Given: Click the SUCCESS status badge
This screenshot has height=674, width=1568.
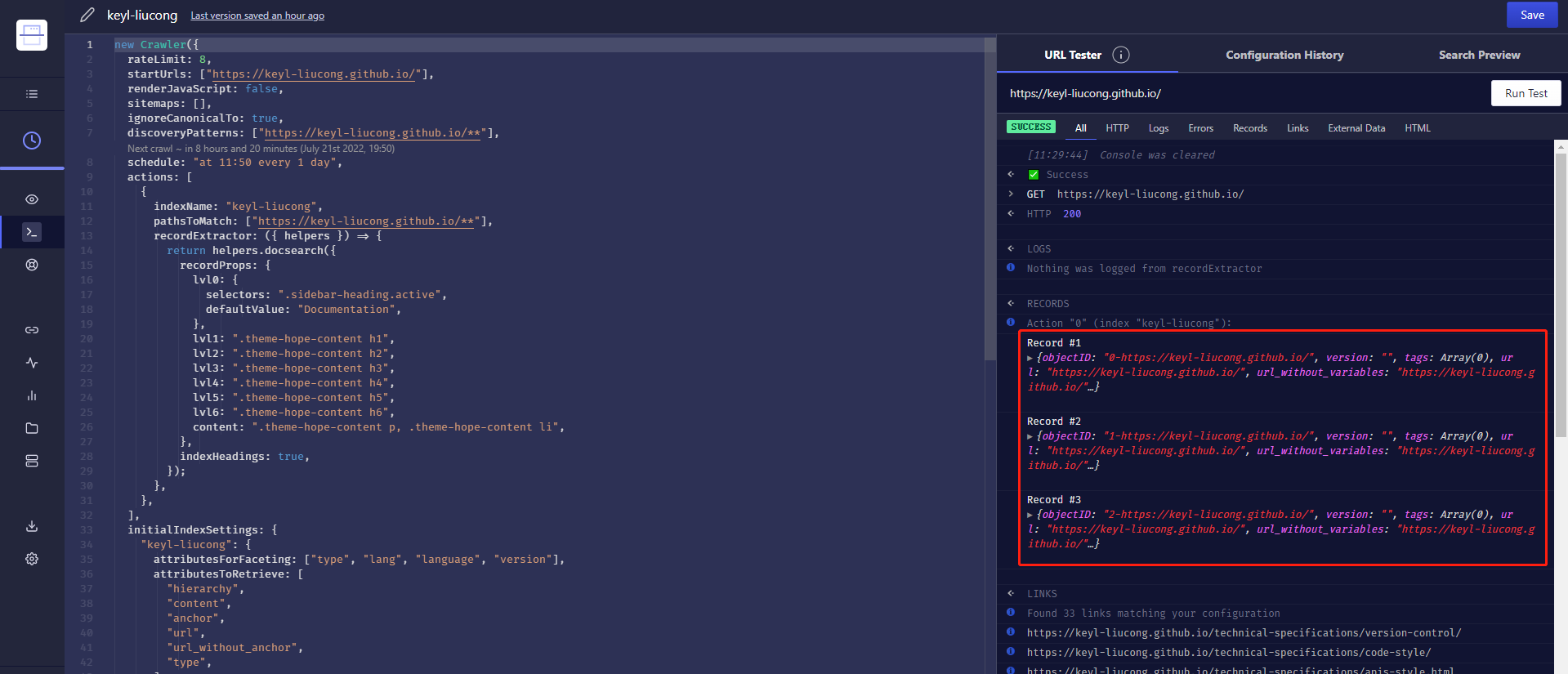Looking at the screenshot, I should coord(1030,127).
